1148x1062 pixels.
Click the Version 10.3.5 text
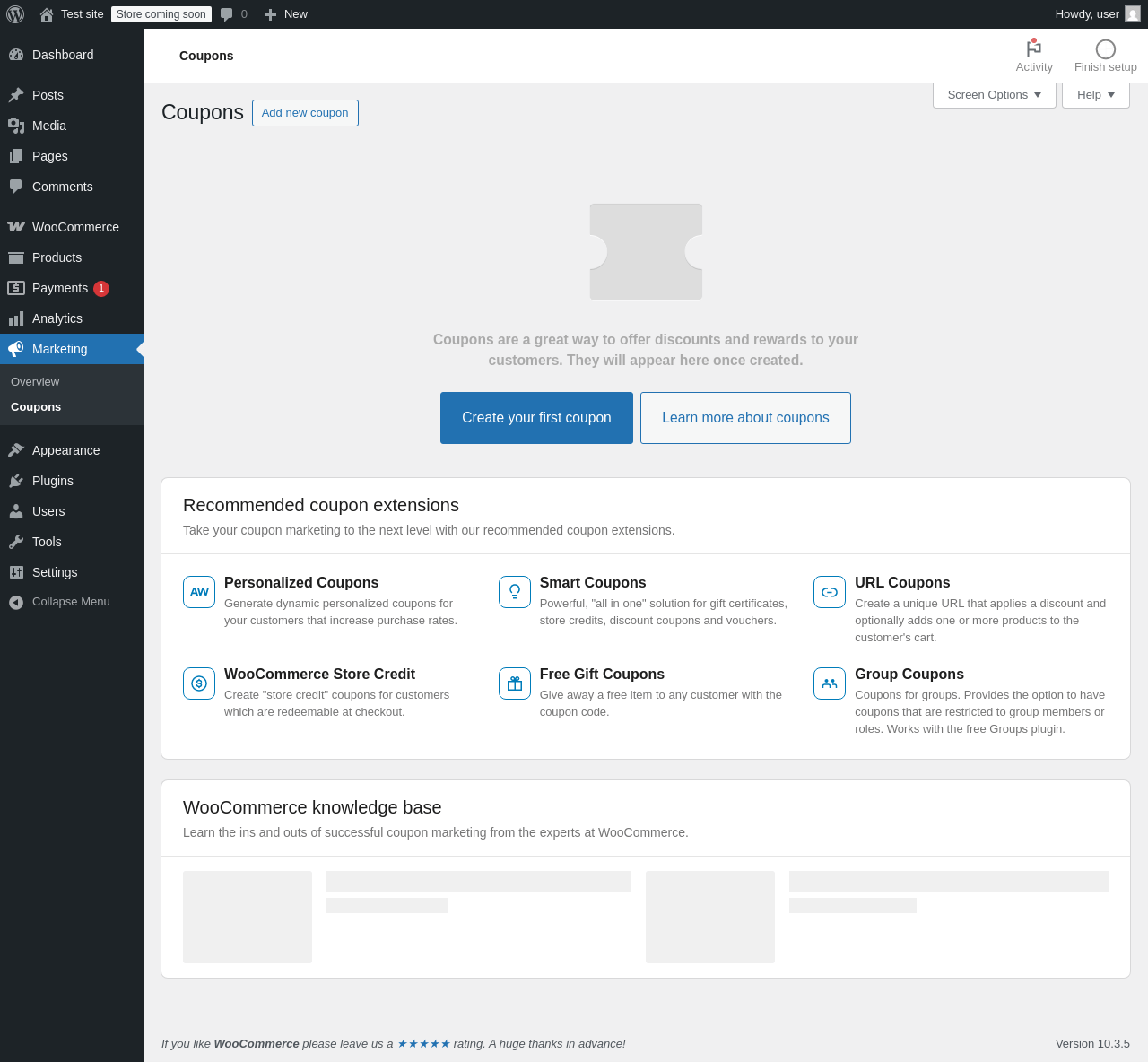point(1092,1044)
